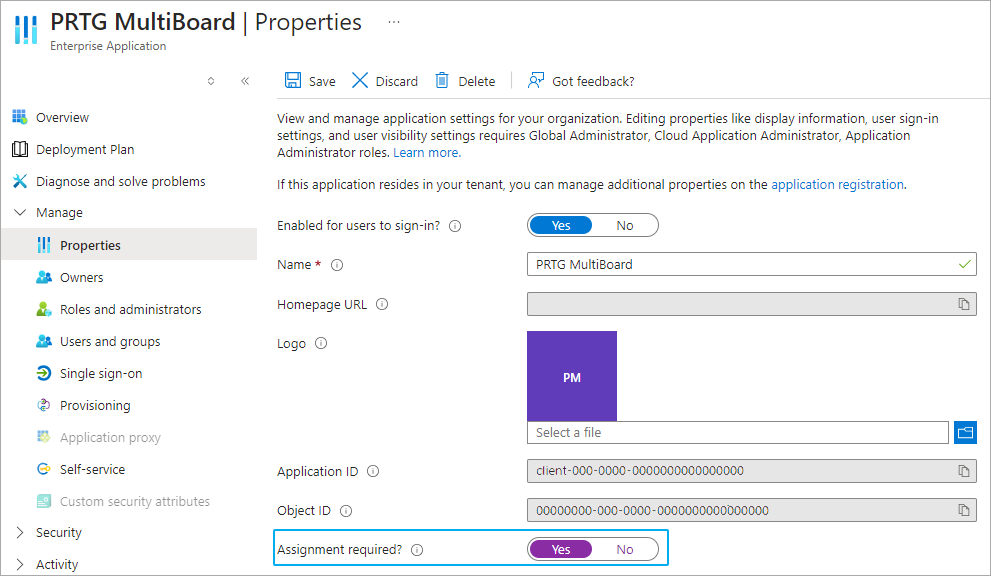Copy the Application ID value
Screen dimensions: 991x576
tap(964, 471)
